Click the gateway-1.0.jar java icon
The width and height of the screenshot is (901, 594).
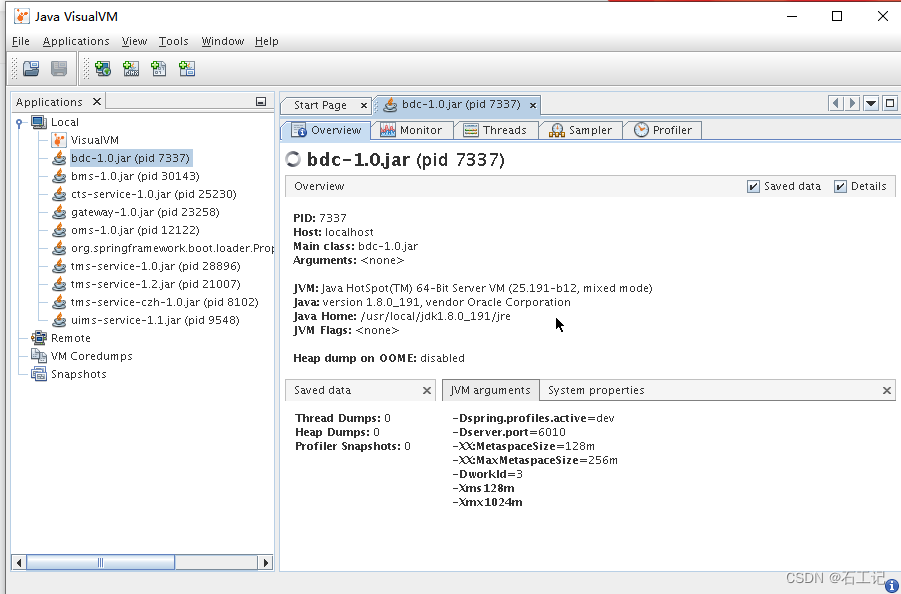pyautogui.click(x=59, y=212)
